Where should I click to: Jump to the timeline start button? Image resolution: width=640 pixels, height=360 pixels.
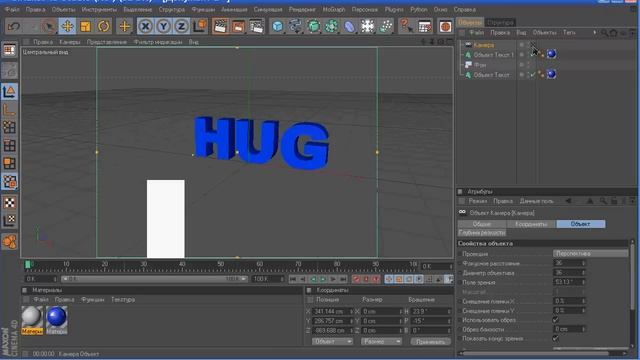[x=293, y=279]
